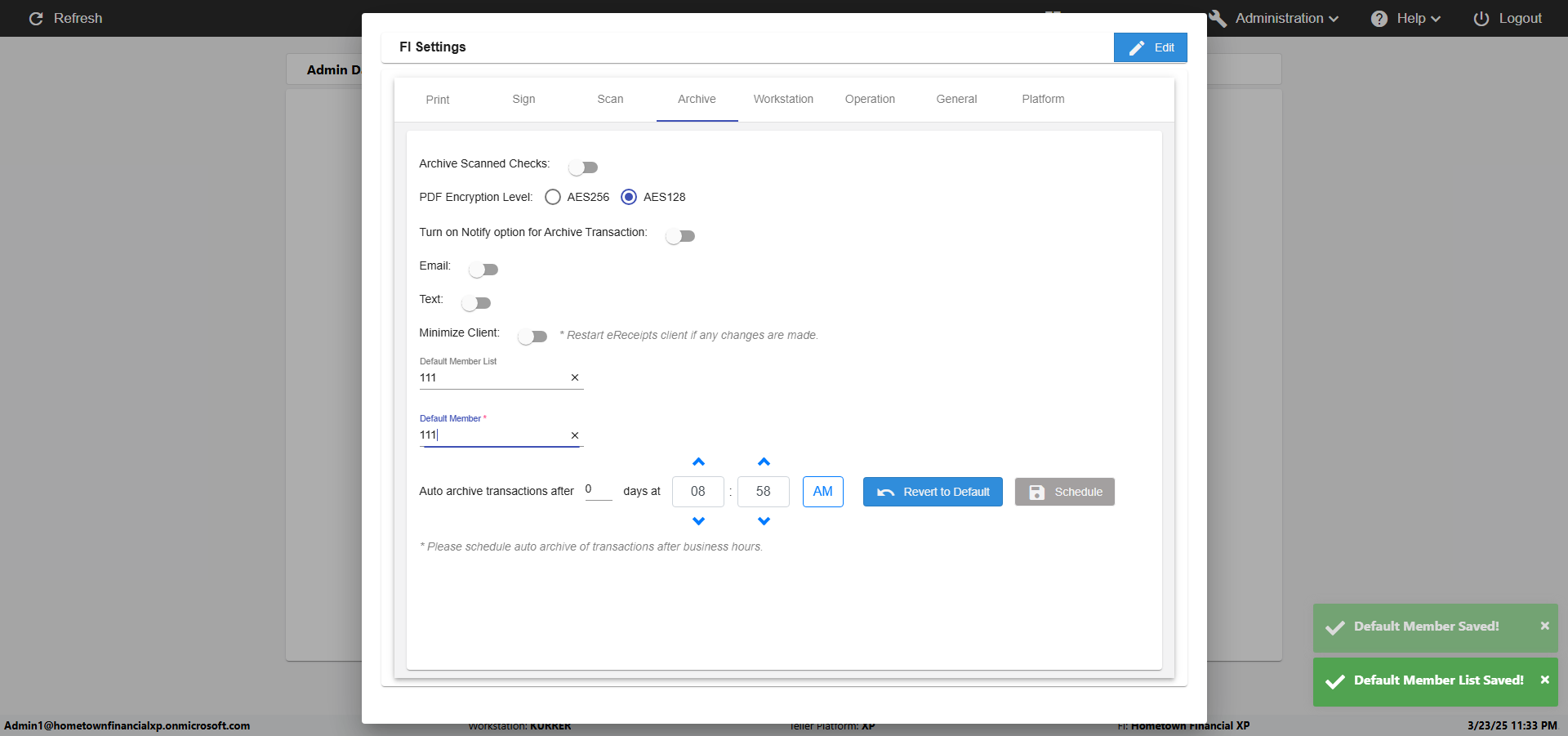The image size is (1568, 736).
Task: Select the AES256 encryption radio button
Action: 553,197
